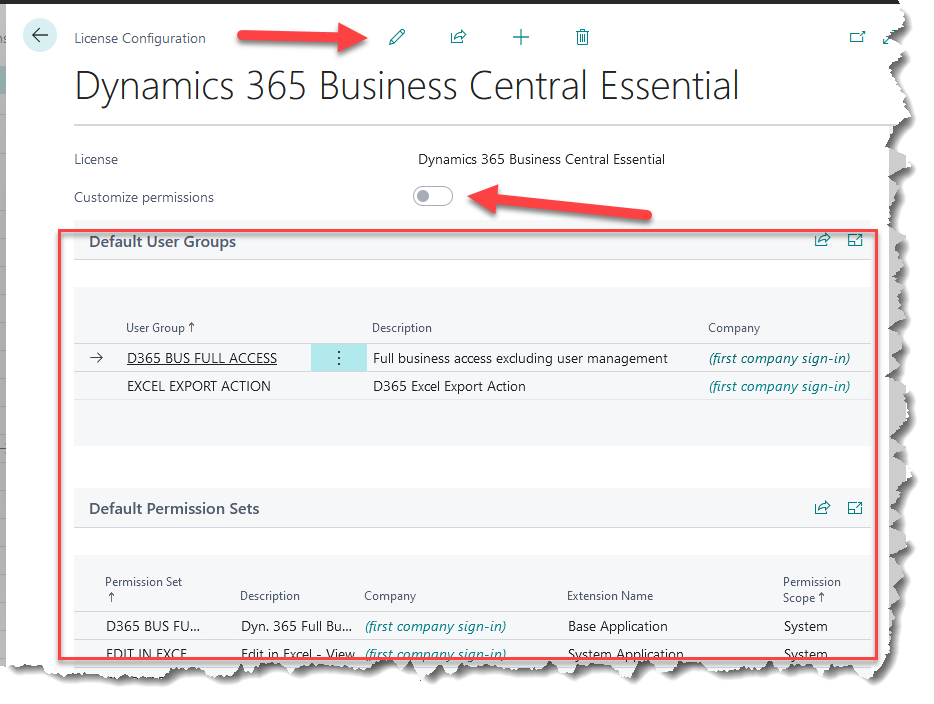Share the Default User Groups list
Screen dimensions: 934x704
(x=822, y=240)
